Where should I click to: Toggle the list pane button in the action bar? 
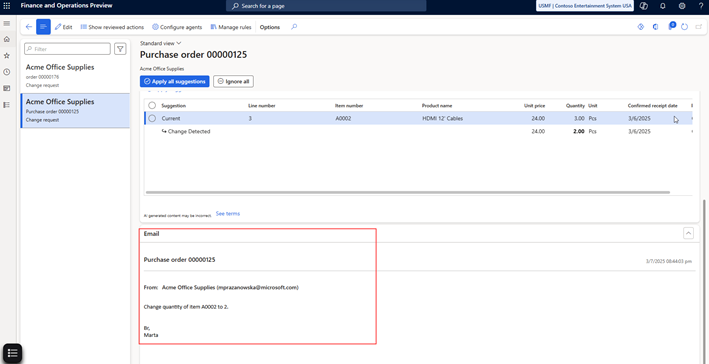43,27
